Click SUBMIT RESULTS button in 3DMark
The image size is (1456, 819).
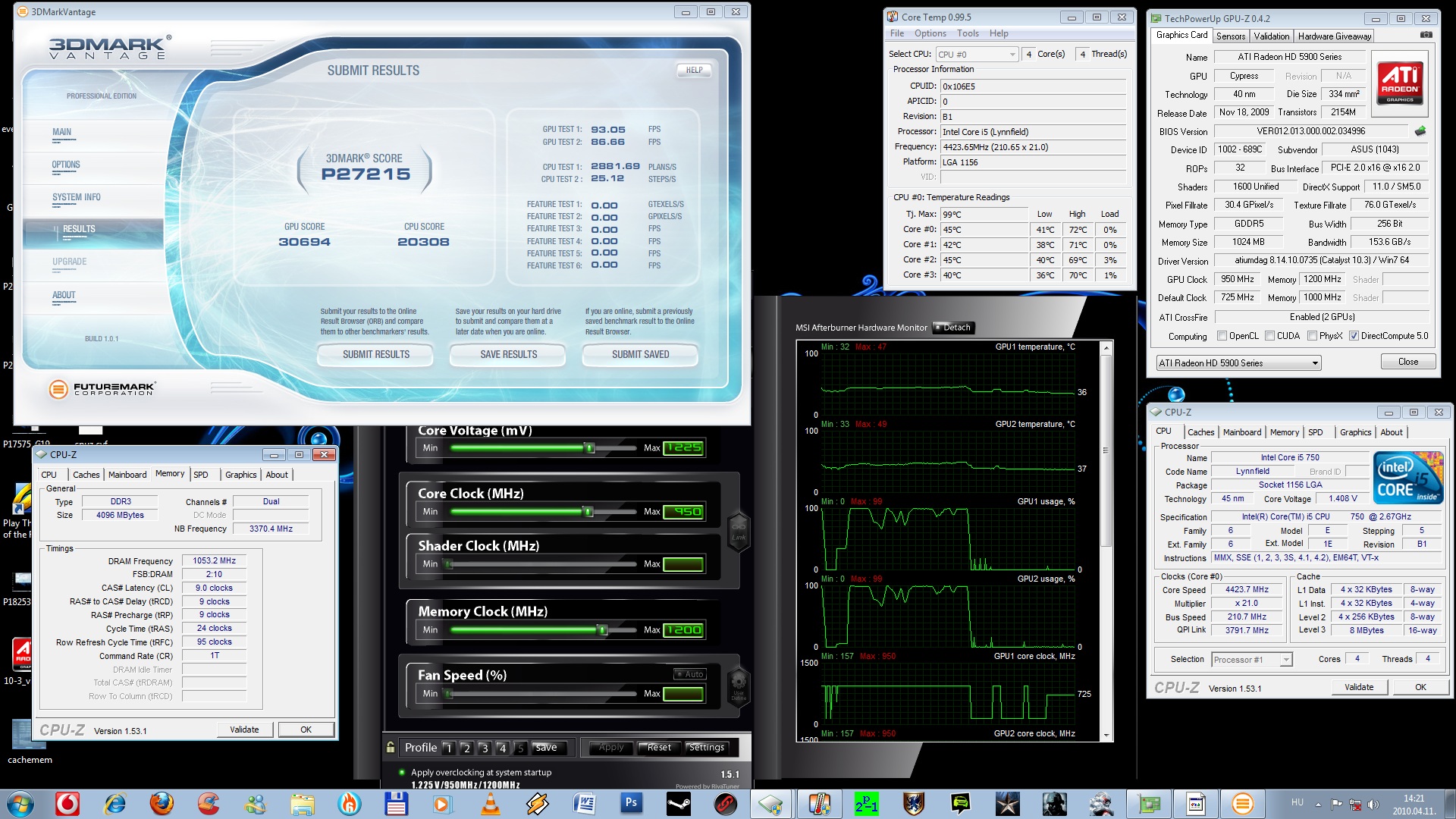[x=375, y=354]
